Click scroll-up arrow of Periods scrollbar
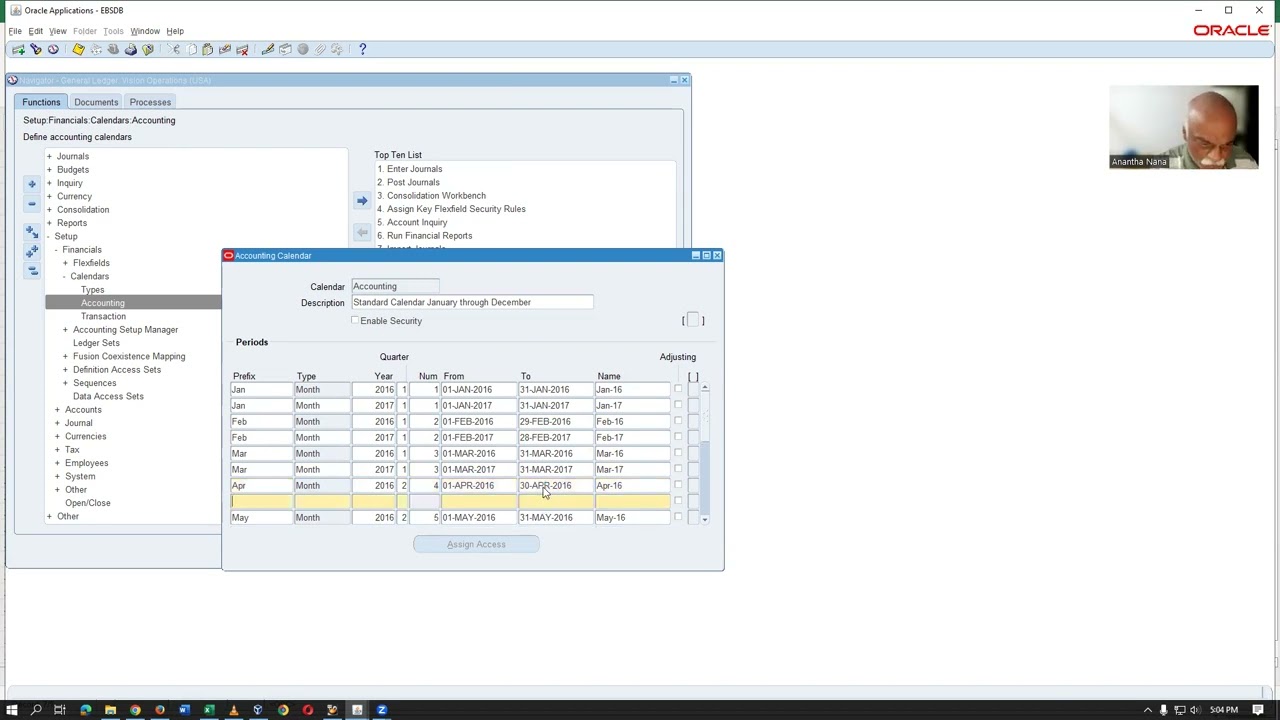The width and height of the screenshot is (1280, 720). coord(705,388)
